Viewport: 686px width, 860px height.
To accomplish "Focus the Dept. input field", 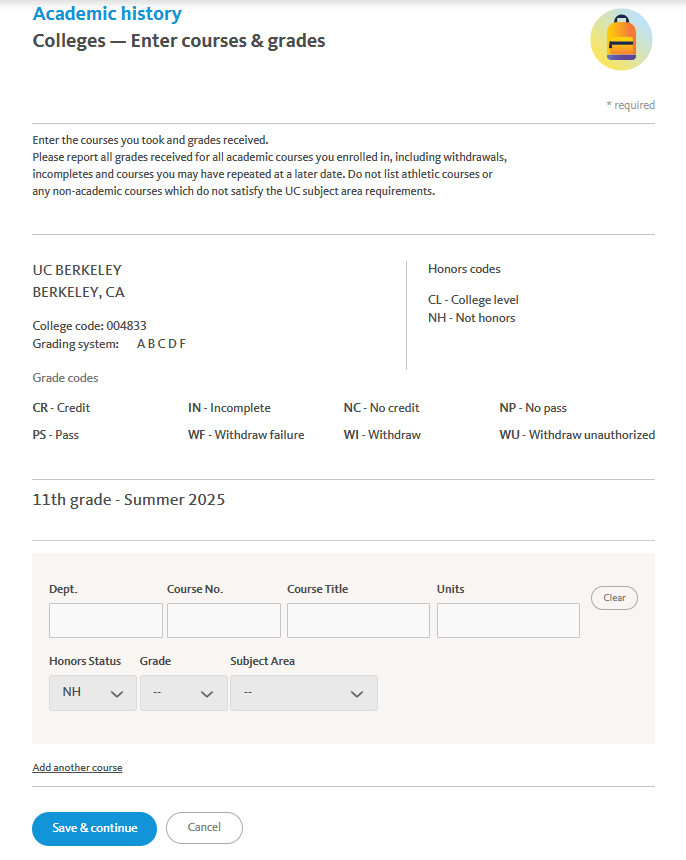I will 106,620.
